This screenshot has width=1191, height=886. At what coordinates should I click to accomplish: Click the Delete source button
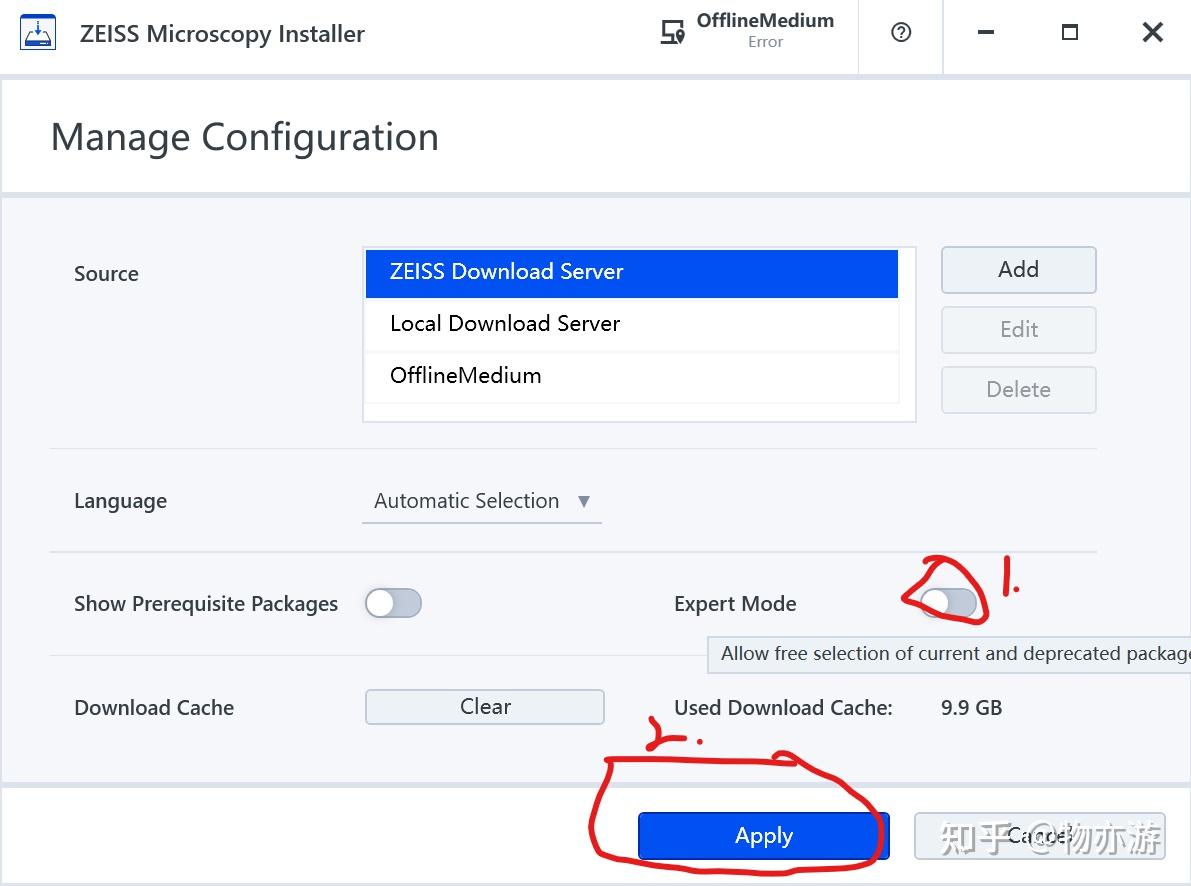click(1018, 390)
